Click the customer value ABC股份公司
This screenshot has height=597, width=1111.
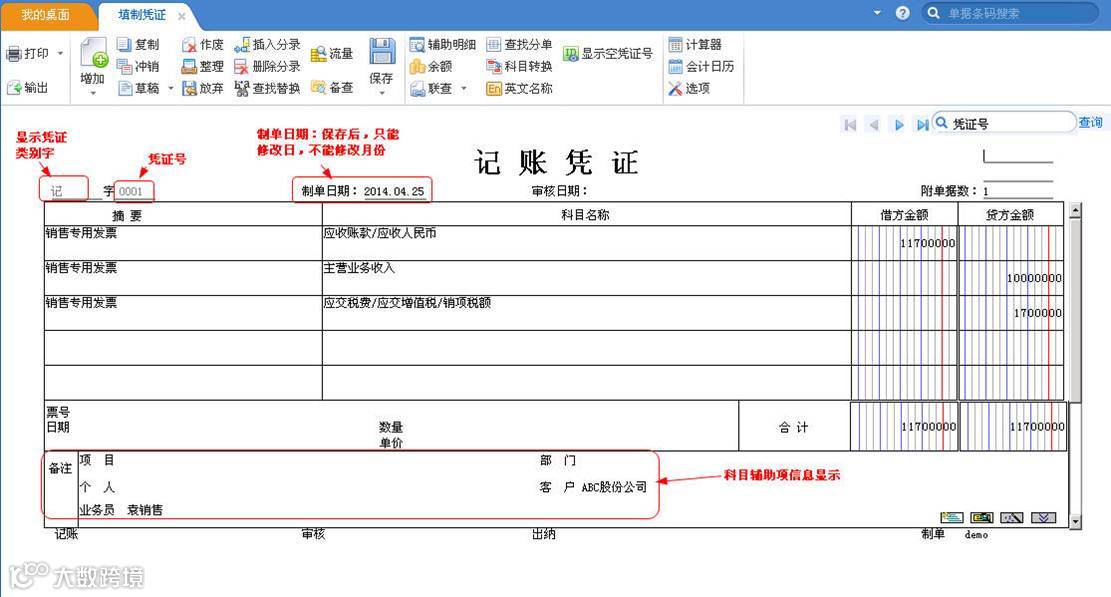(614, 487)
